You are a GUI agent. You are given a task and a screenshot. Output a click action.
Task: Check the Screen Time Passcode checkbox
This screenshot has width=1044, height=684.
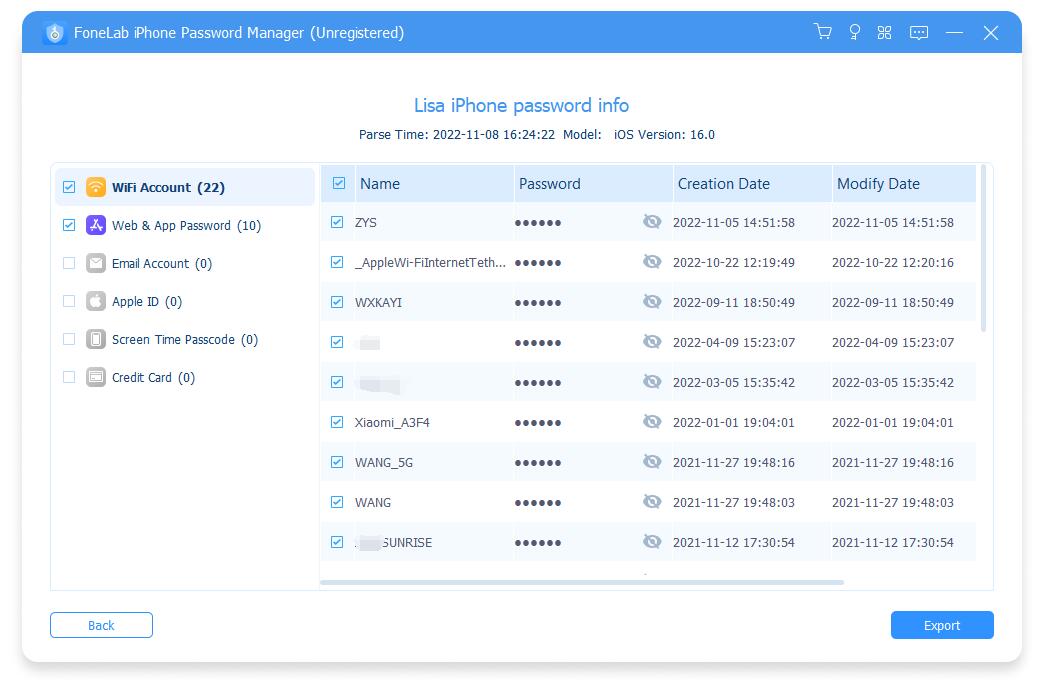[69, 339]
